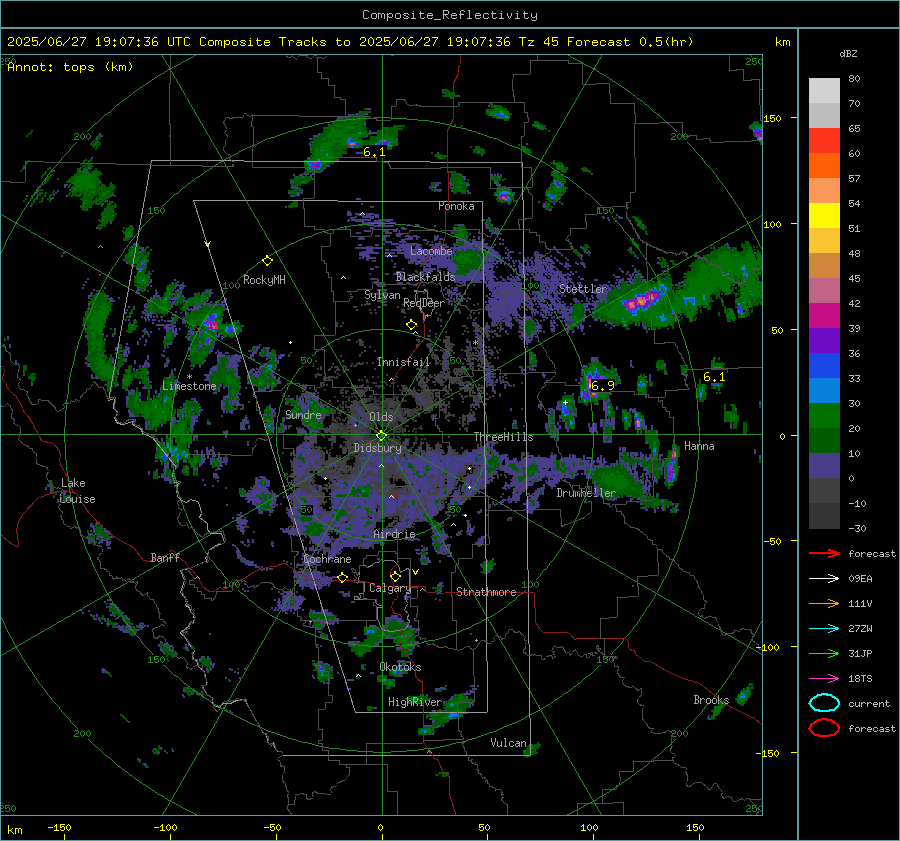
Task: Click the yellow diamond marker below Cochrane
Action: (343, 577)
